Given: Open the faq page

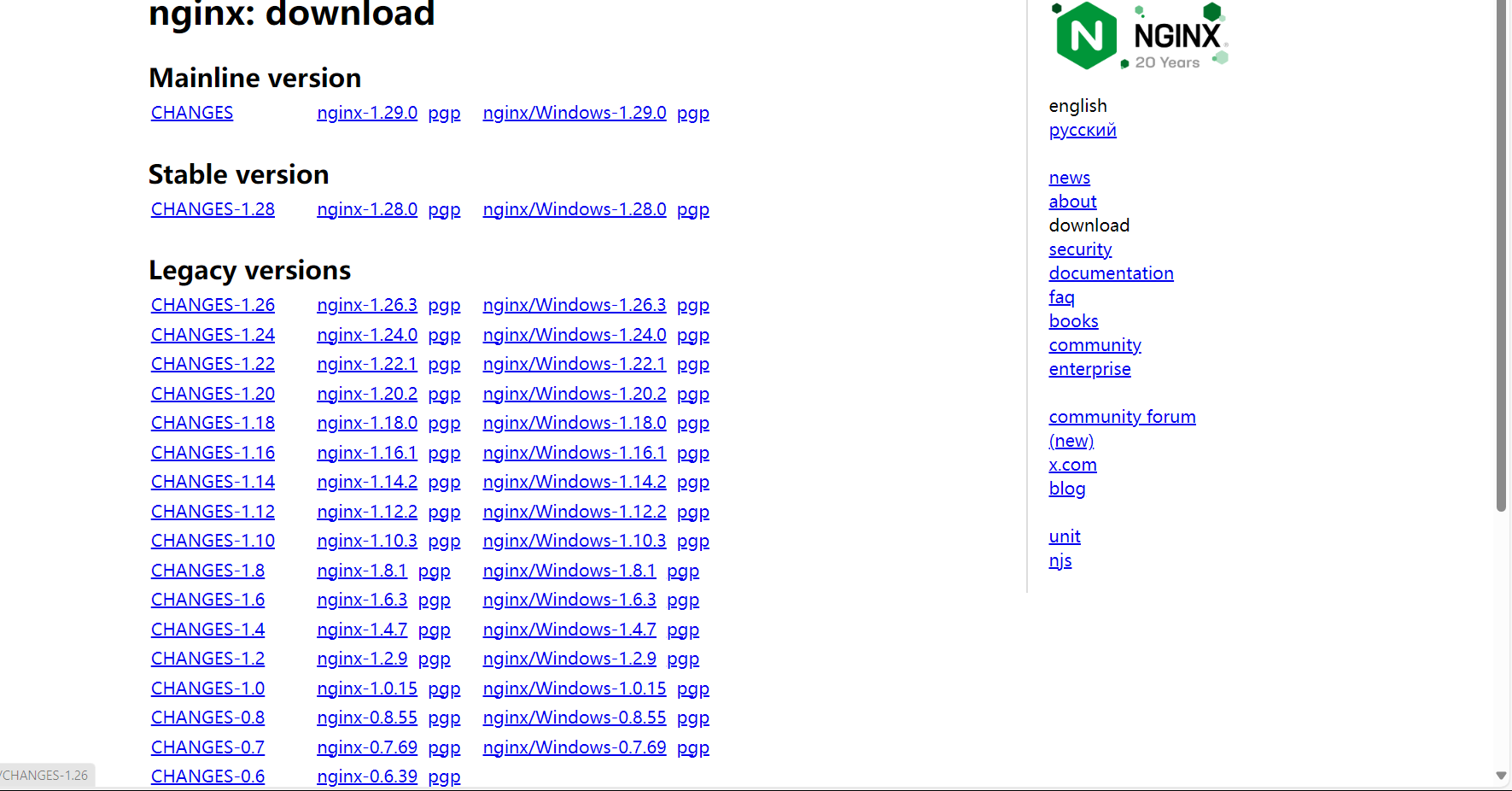Looking at the screenshot, I should (1061, 297).
